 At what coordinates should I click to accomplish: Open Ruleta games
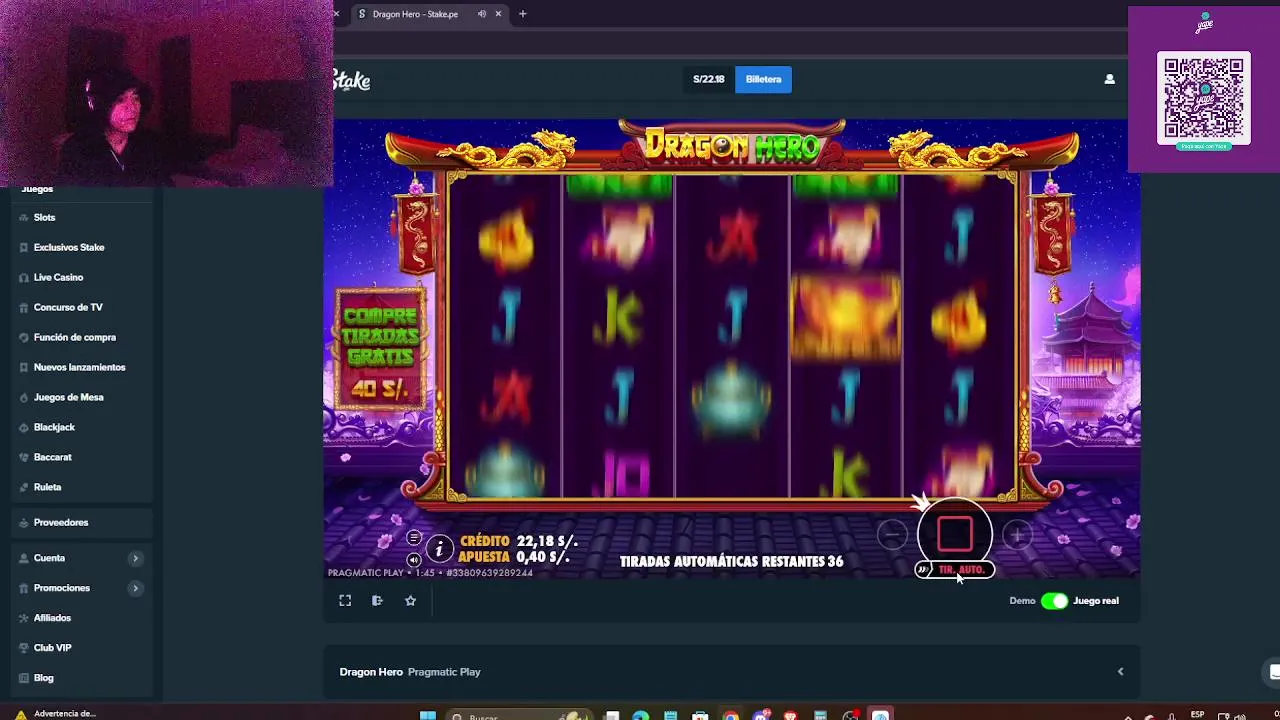(x=47, y=487)
